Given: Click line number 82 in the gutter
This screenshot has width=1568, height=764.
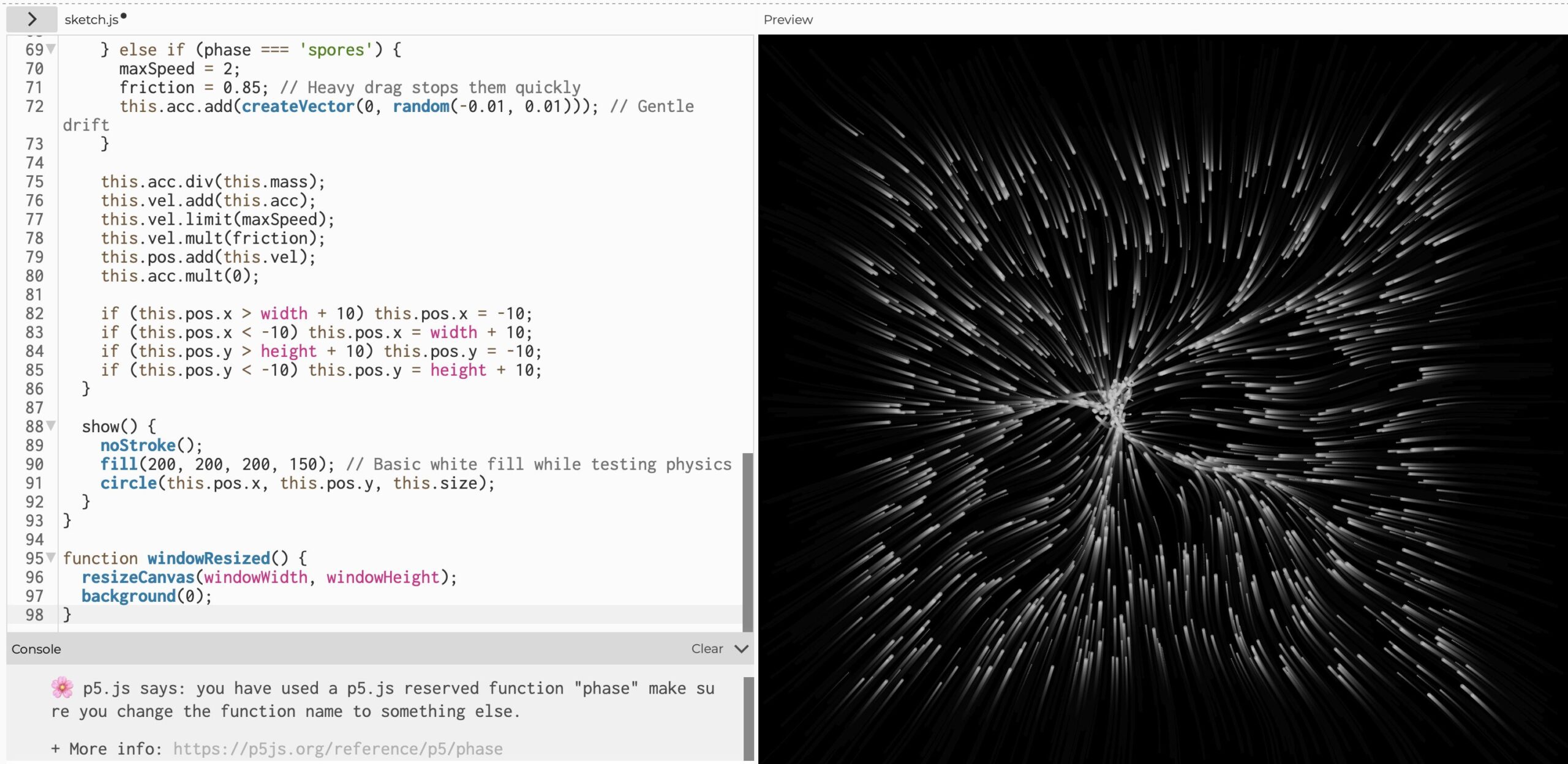Looking at the screenshot, I should coord(34,313).
